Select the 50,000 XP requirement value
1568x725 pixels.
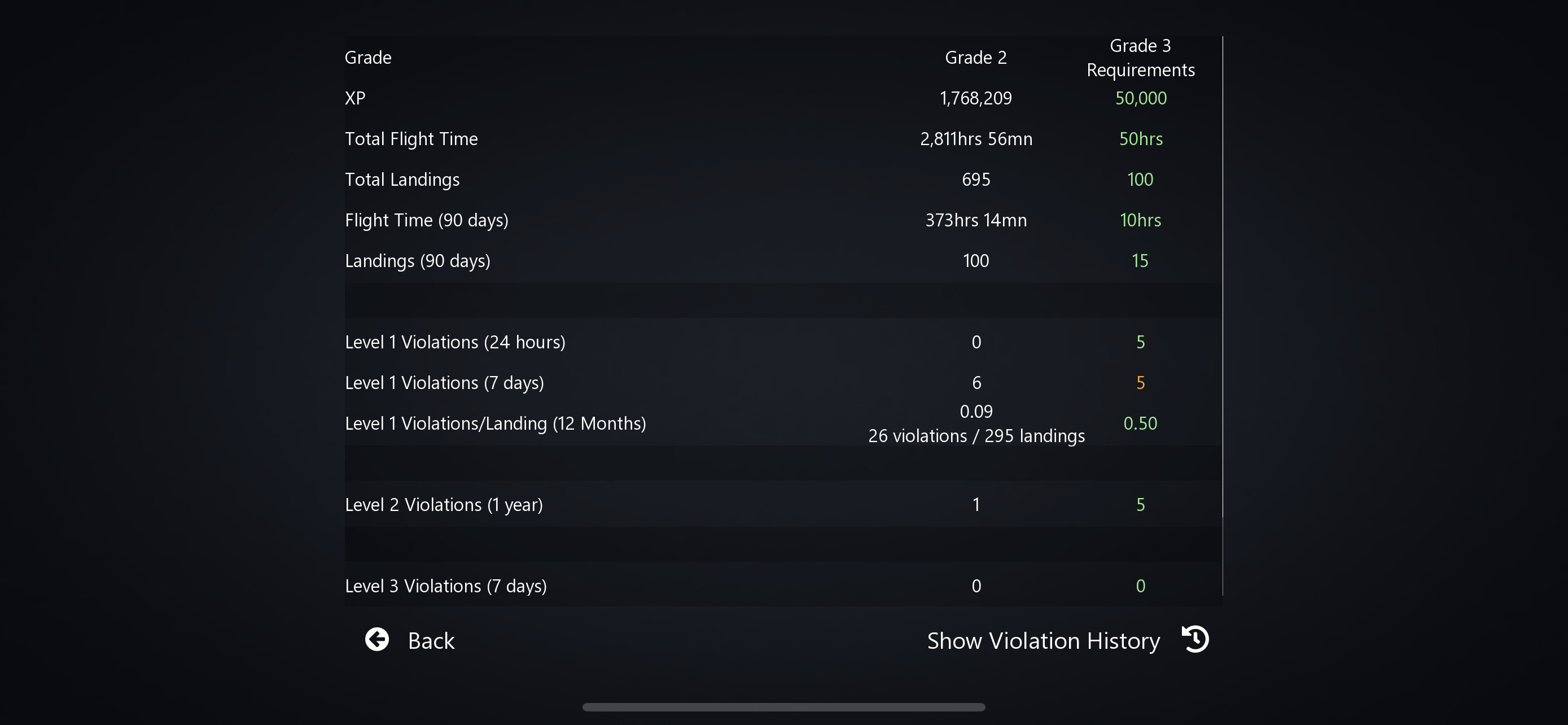(1140, 98)
